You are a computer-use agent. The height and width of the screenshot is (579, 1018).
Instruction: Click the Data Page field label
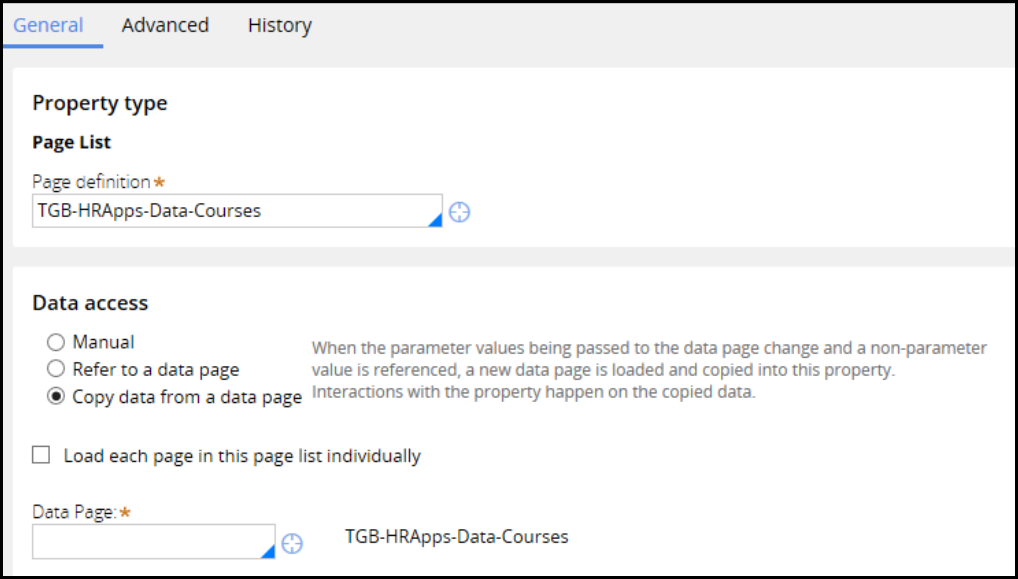tap(75, 512)
